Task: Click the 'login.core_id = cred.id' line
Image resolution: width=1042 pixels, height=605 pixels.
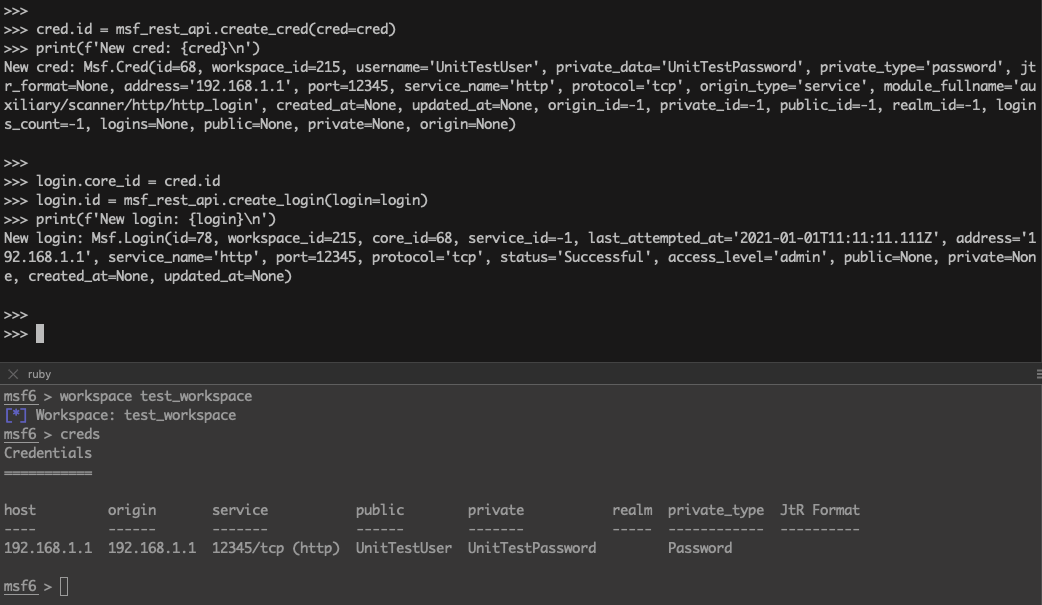Action: tap(127, 181)
